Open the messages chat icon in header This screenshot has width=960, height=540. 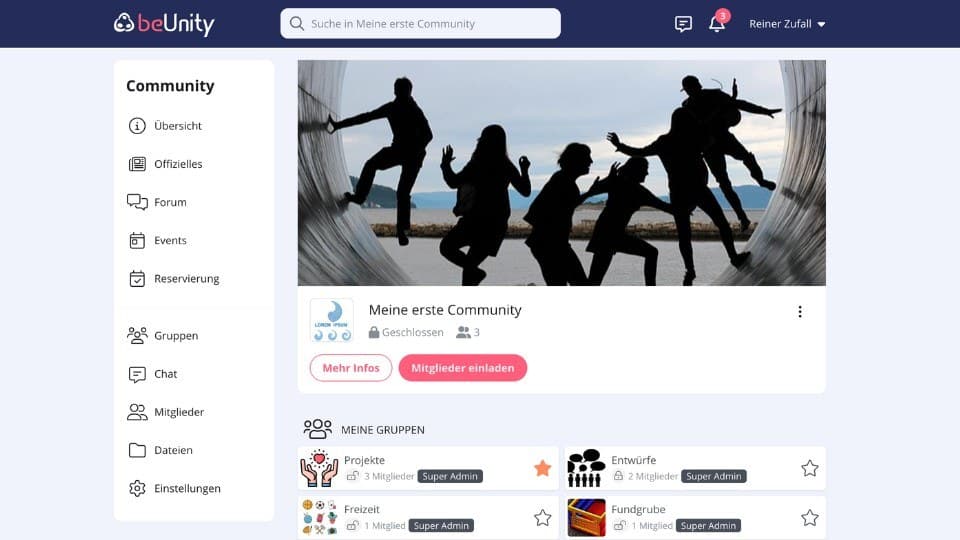[683, 24]
